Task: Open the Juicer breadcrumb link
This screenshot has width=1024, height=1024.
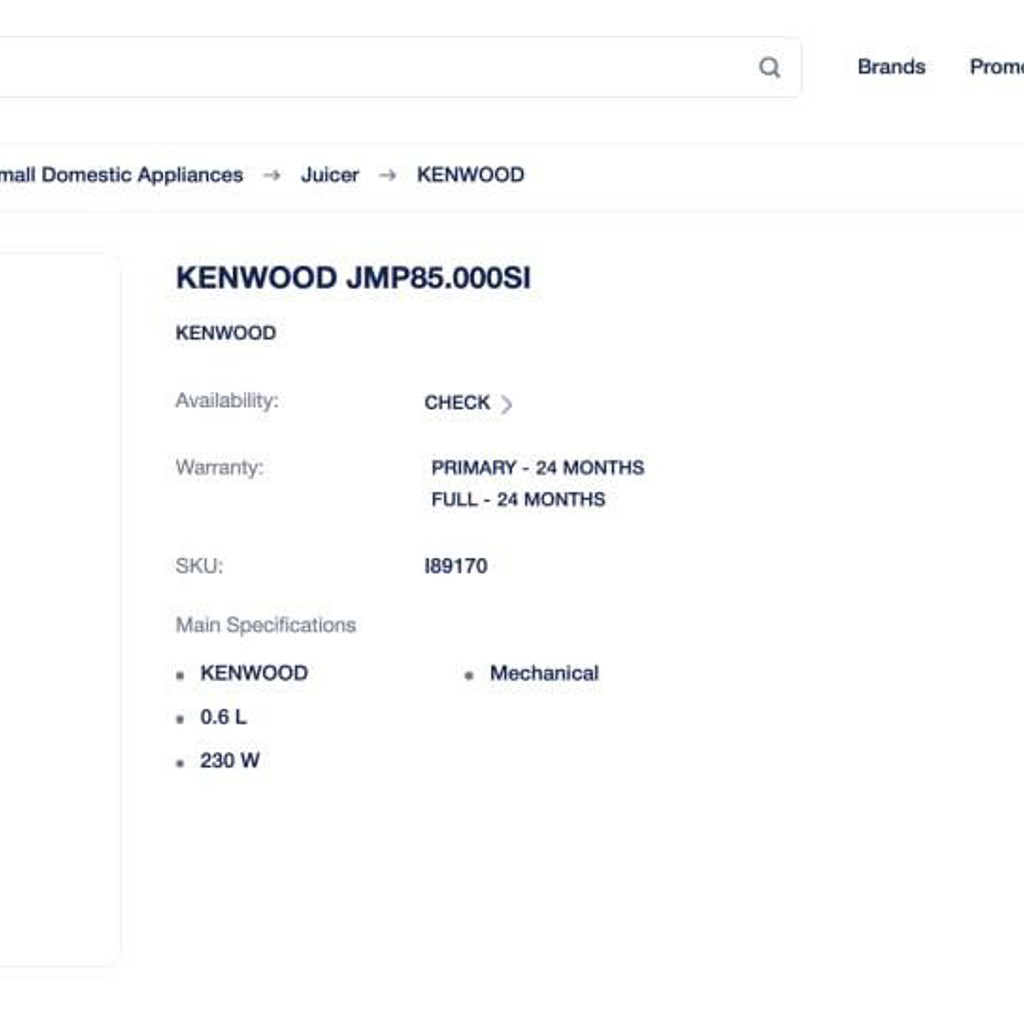Action: 330,175
